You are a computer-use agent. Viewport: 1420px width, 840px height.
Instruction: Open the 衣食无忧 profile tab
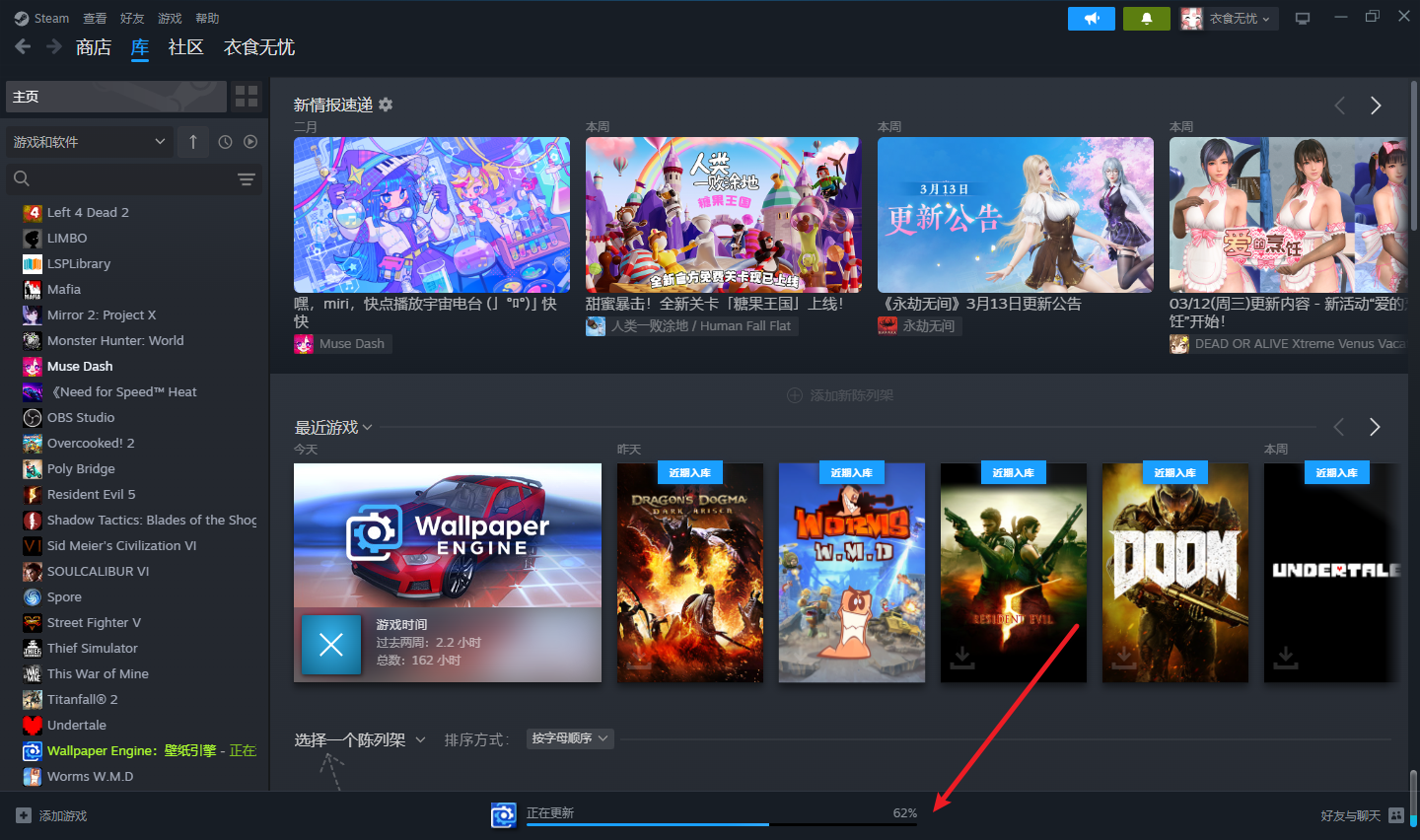click(x=259, y=47)
